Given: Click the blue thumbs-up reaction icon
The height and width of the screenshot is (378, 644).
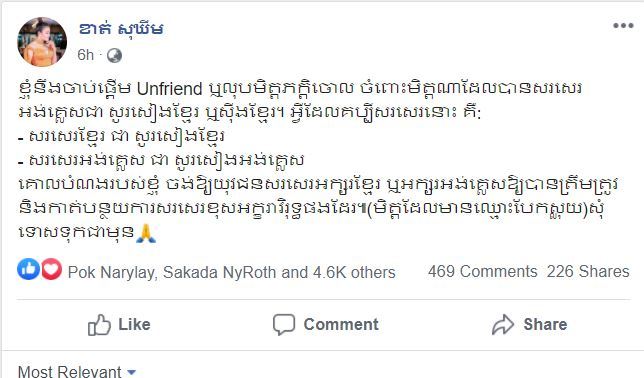Looking at the screenshot, I should [28, 270].
